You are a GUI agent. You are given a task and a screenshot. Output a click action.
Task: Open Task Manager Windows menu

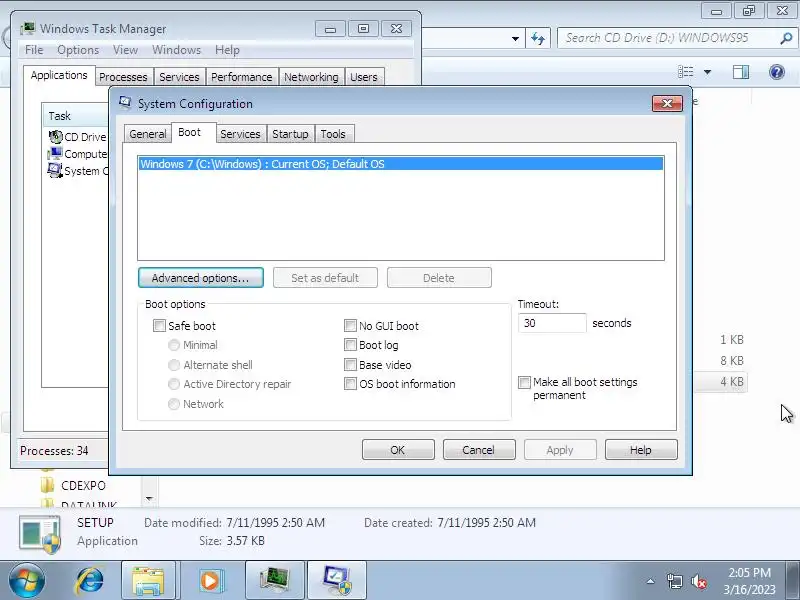(x=177, y=50)
